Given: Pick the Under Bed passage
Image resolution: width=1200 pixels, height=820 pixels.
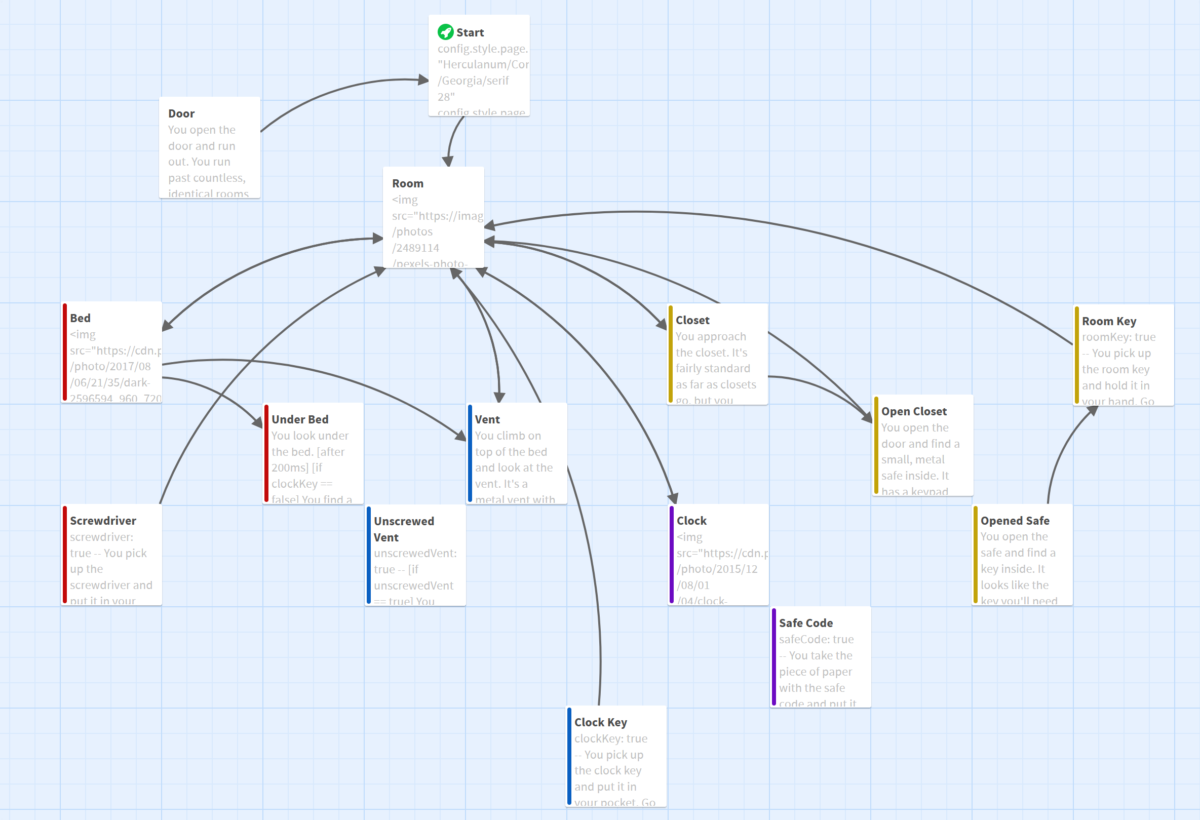Looking at the screenshot, I should pos(314,453).
